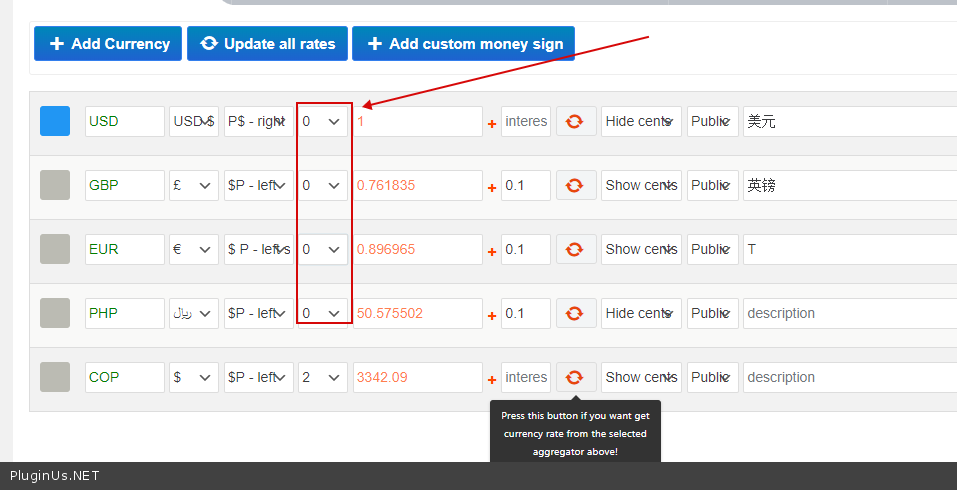957x490 pixels.
Task: Set GBP as default using its gray box
Action: (x=55, y=186)
